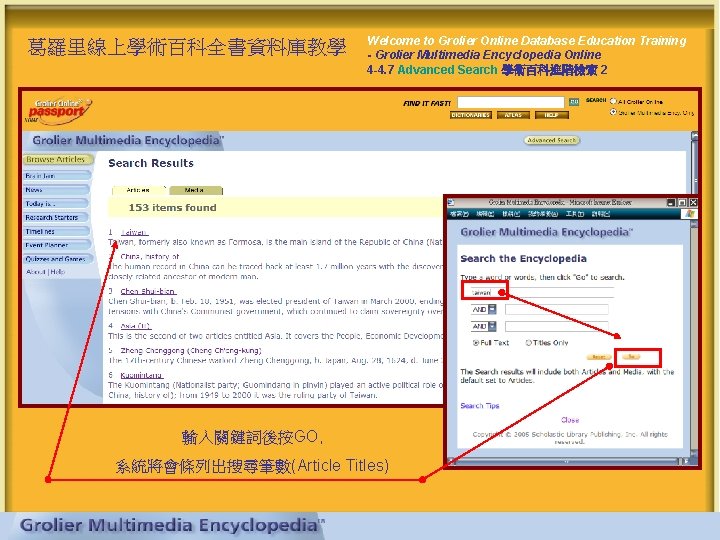Minimize the Grolier popup browser window

[x=671, y=202]
